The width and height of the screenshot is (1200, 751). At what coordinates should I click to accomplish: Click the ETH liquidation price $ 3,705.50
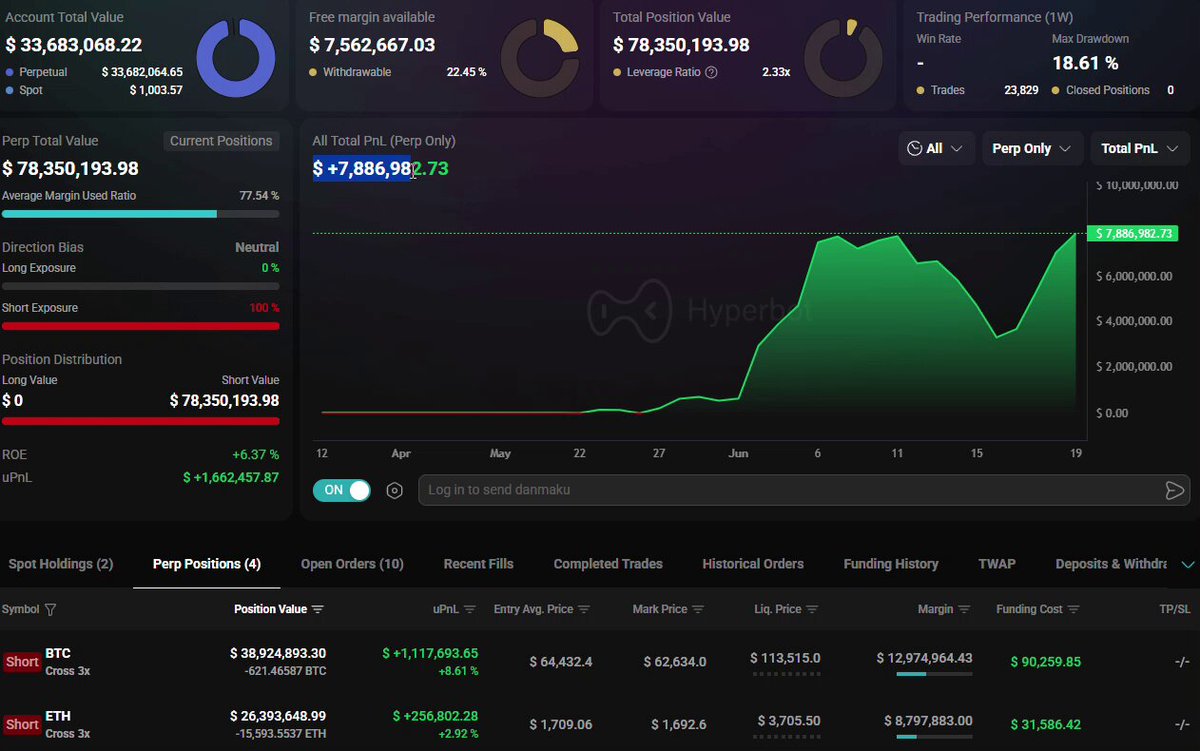(790, 721)
